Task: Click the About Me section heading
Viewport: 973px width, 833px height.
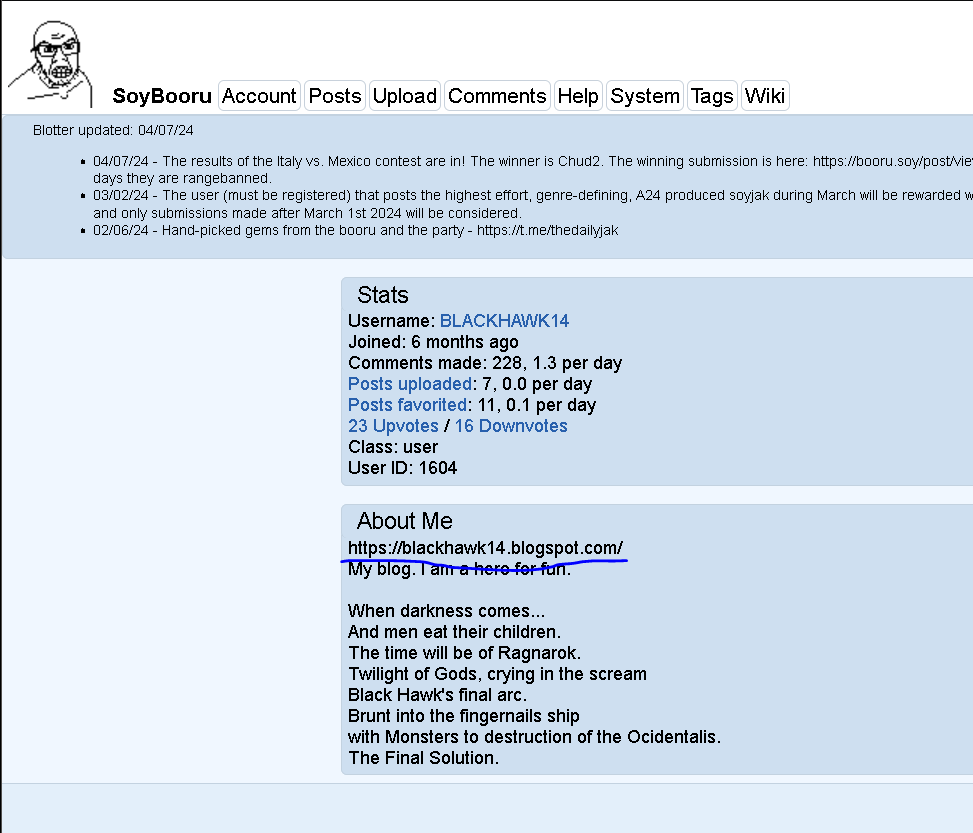Action: click(x=405, y=521)
